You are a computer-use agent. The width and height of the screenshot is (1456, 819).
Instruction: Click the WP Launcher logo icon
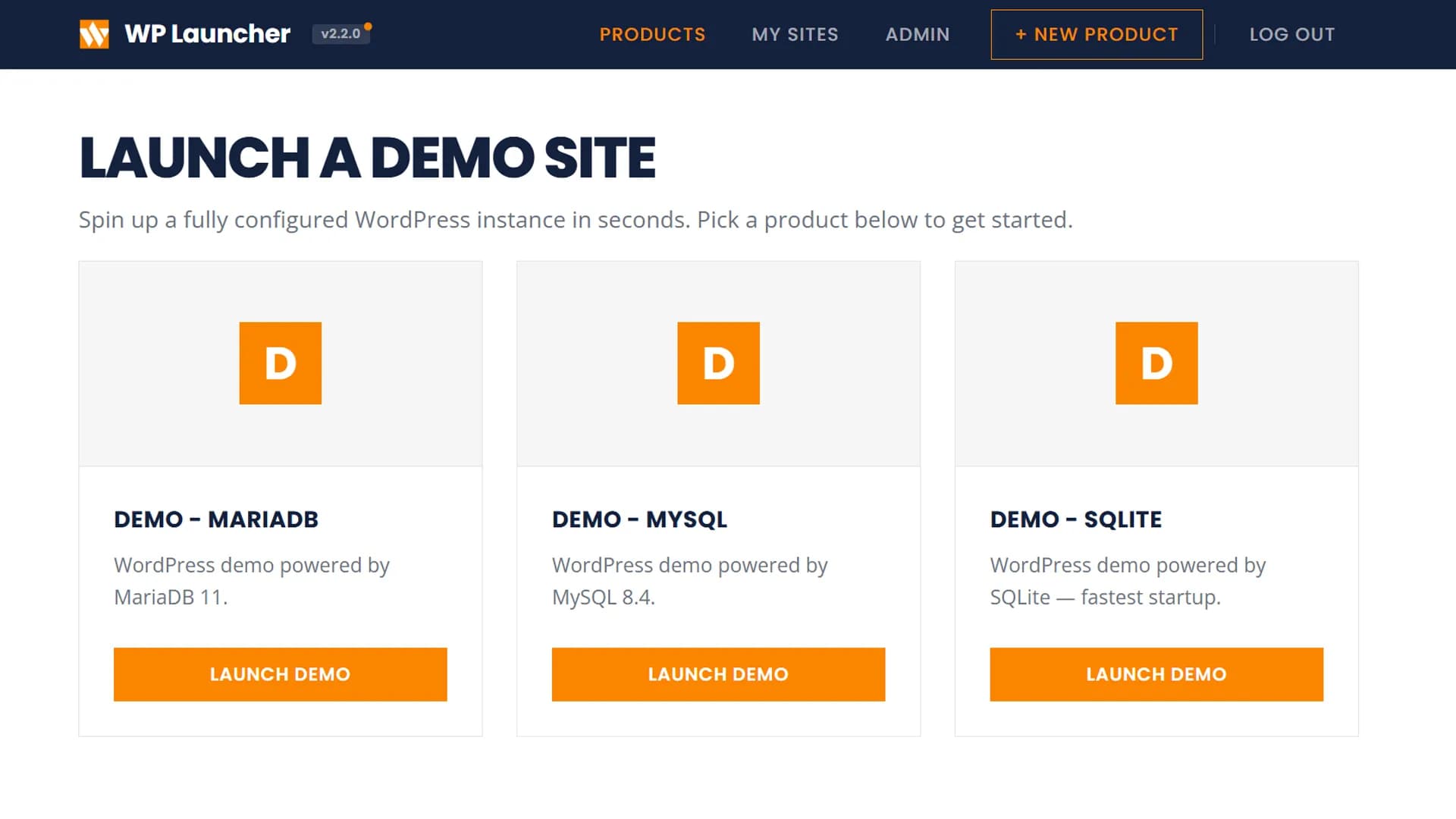[x=94, y=34]
